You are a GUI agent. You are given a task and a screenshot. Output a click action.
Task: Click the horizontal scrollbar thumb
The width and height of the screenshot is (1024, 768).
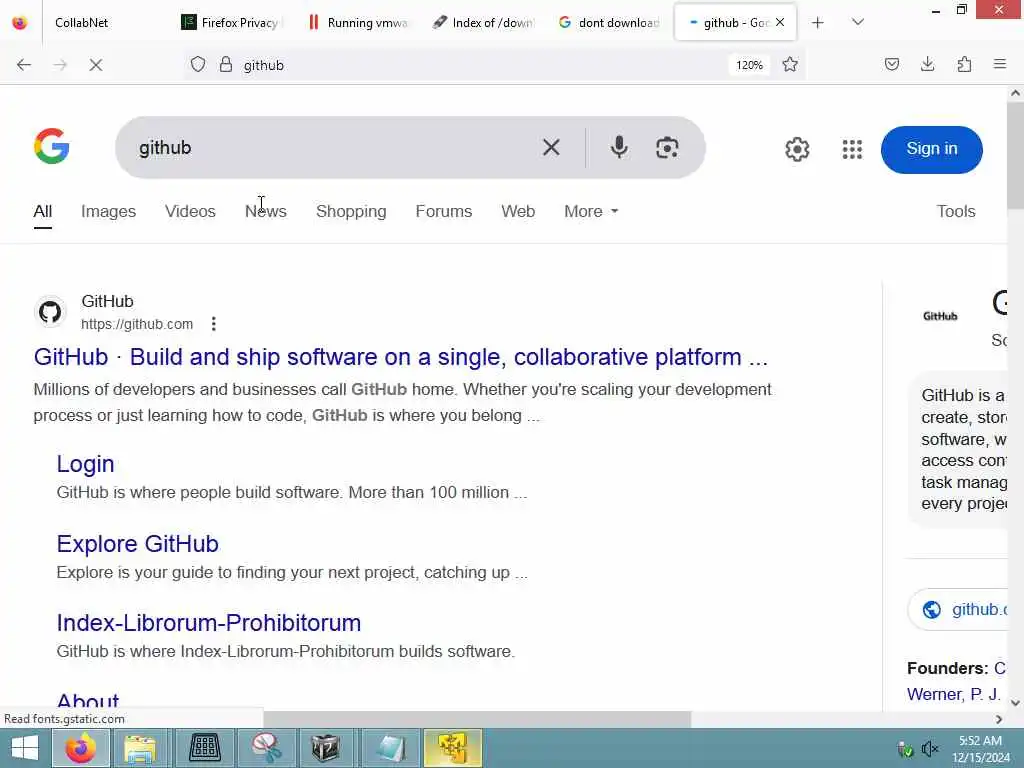click(477, 719)
